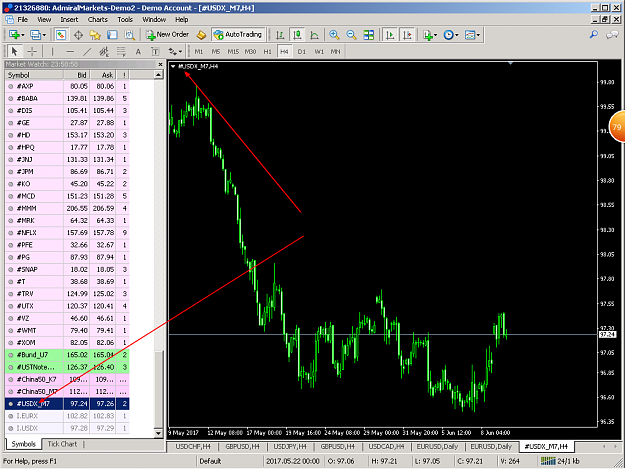Open the Tools menu

point(125,20)
